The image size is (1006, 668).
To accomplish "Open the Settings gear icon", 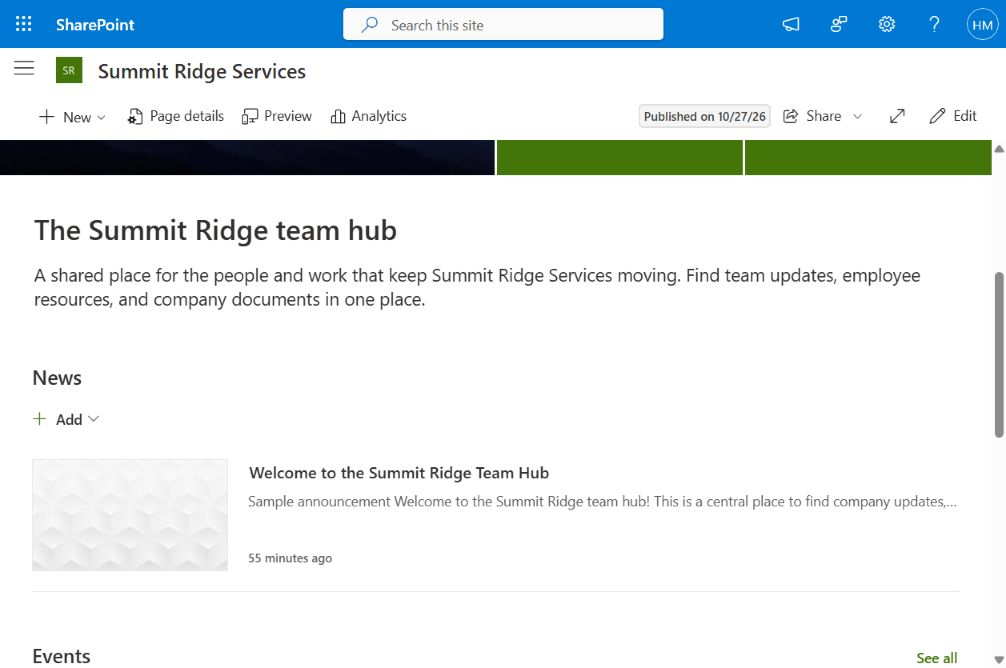I will coord(887,24).
